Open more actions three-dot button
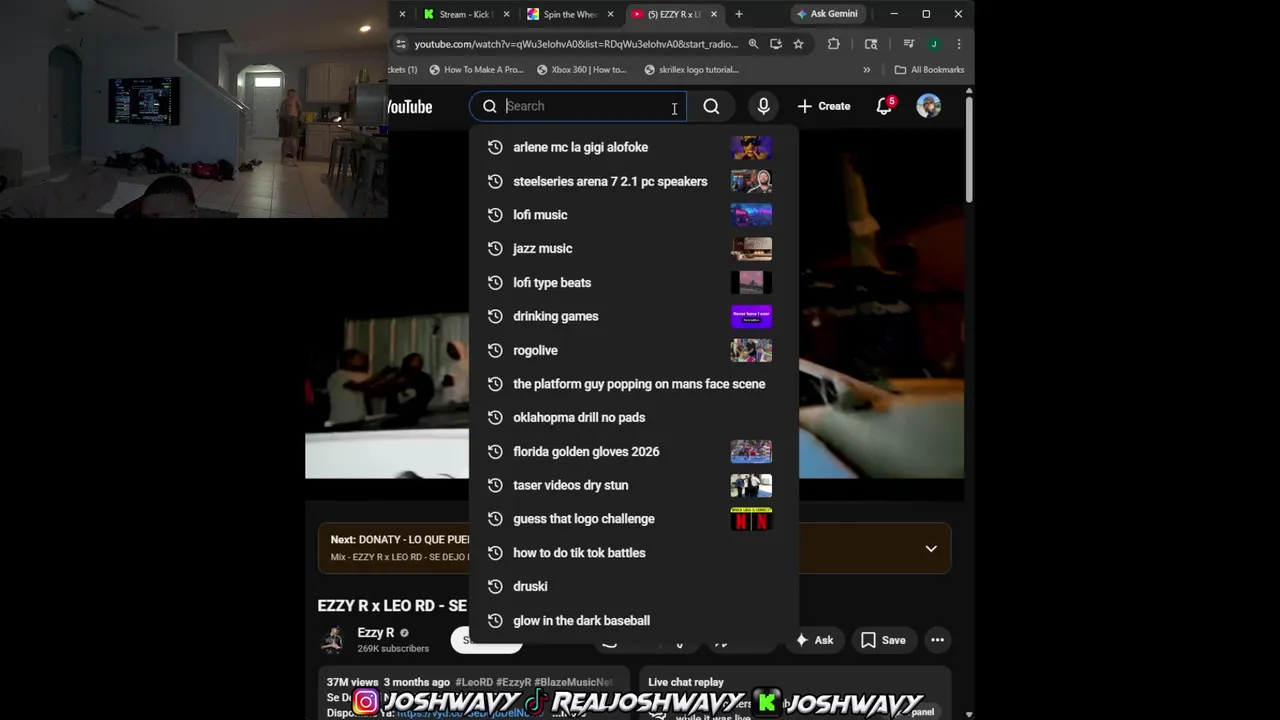The image size is (1280, 720). tap(937, 640)
